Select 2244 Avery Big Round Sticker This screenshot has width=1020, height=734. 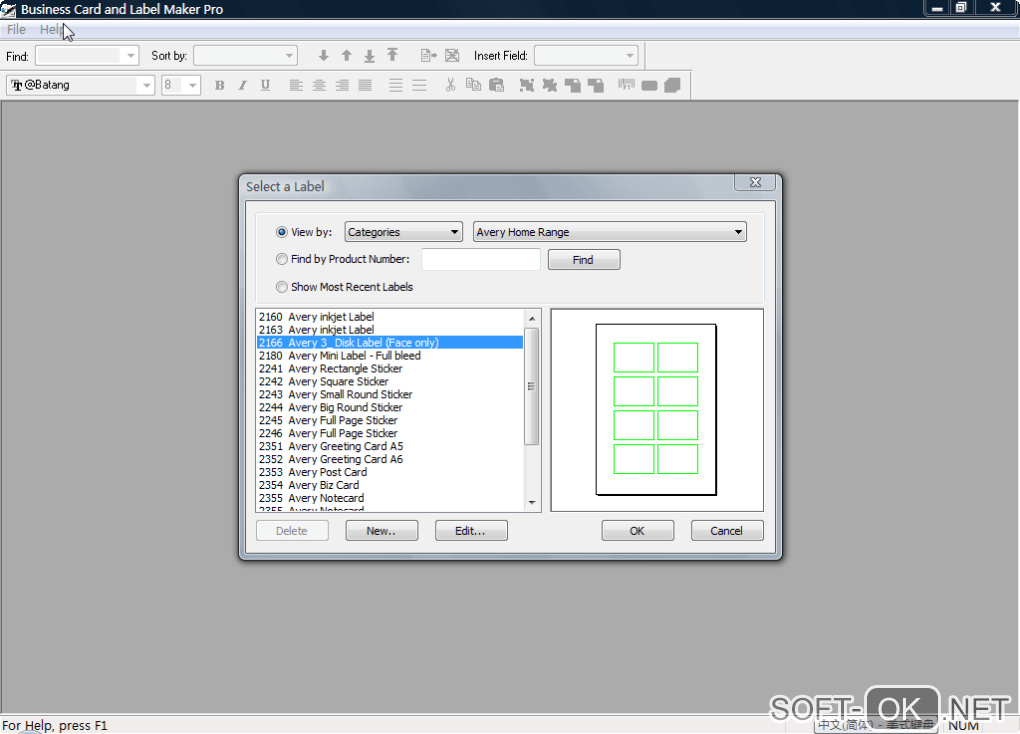[x=389, y=408]
